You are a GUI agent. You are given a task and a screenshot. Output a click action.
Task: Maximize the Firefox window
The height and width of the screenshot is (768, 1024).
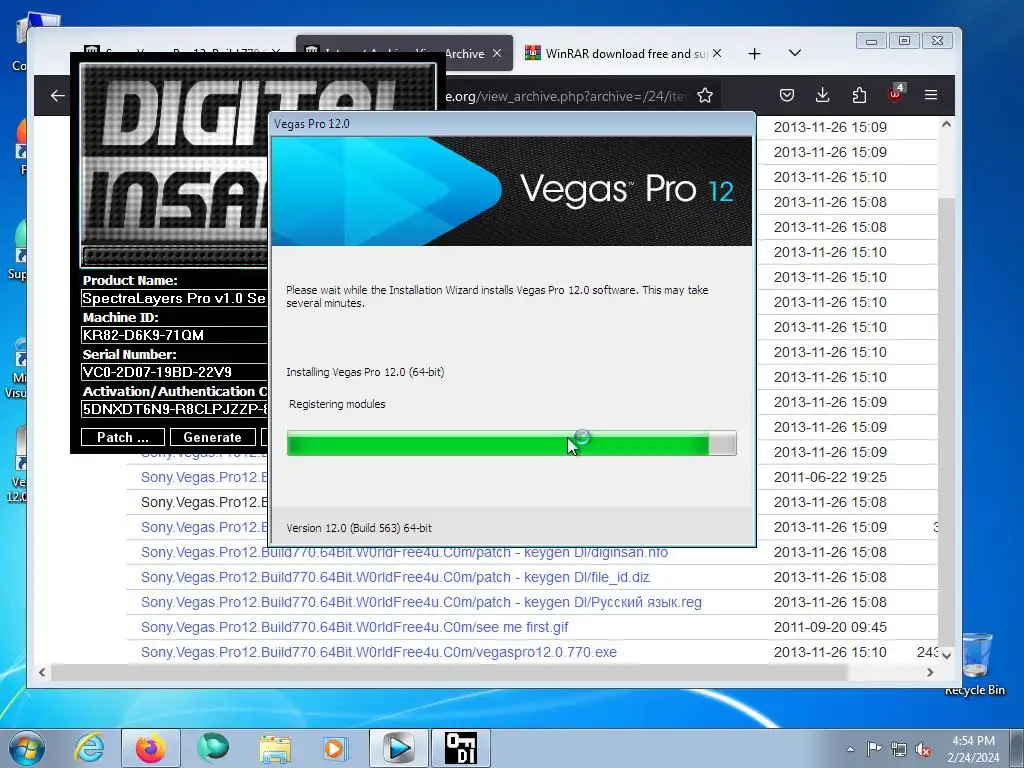[x=904, y=41]
